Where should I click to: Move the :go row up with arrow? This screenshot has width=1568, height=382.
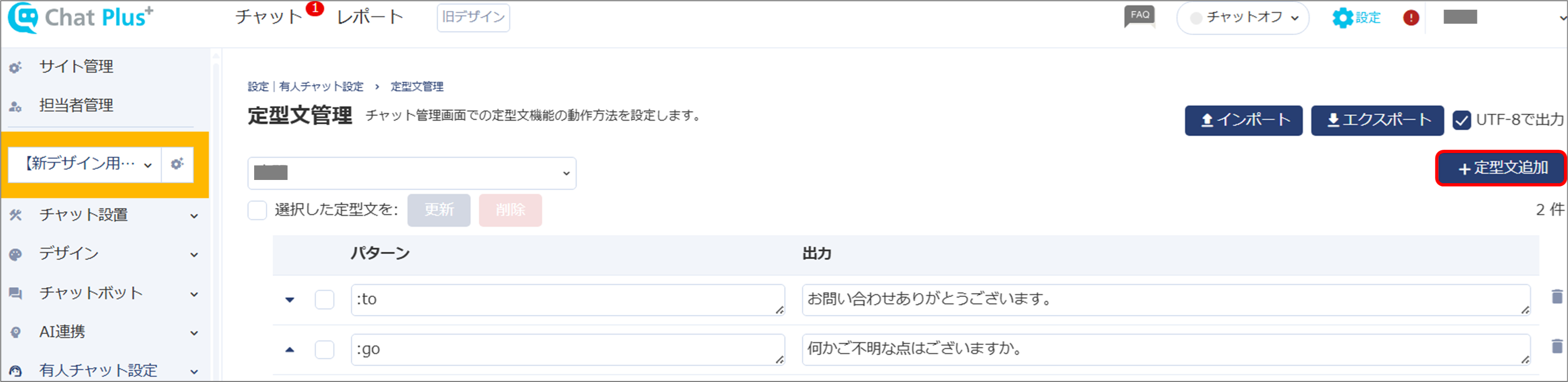click(x=290, y=350)
